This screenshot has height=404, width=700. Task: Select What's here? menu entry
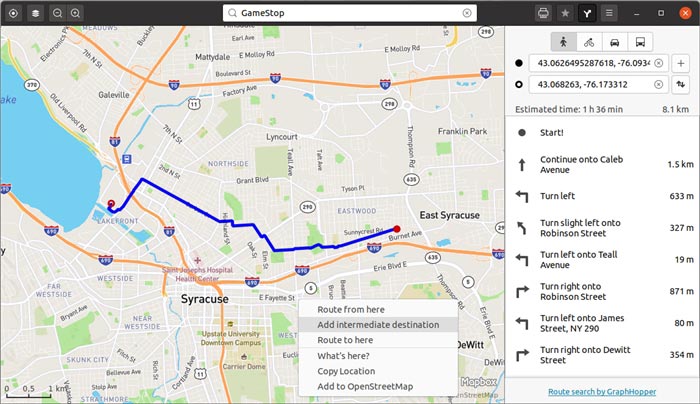(x=378, y=356)
